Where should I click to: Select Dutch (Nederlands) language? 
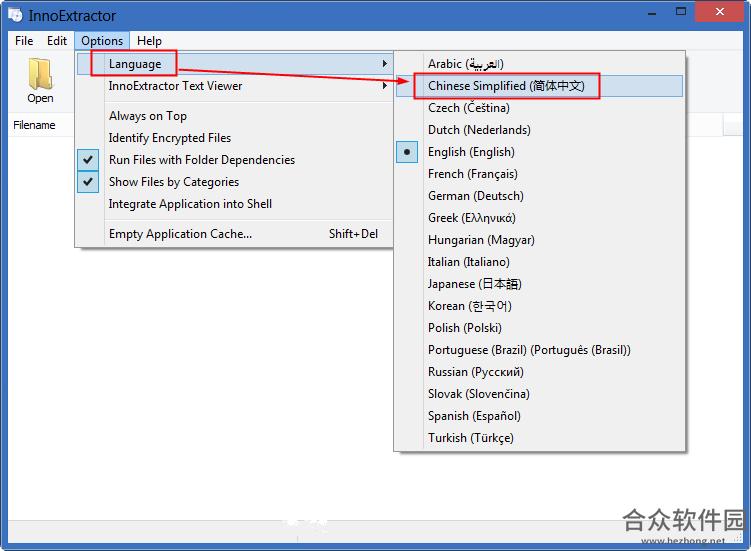[539, 130]
